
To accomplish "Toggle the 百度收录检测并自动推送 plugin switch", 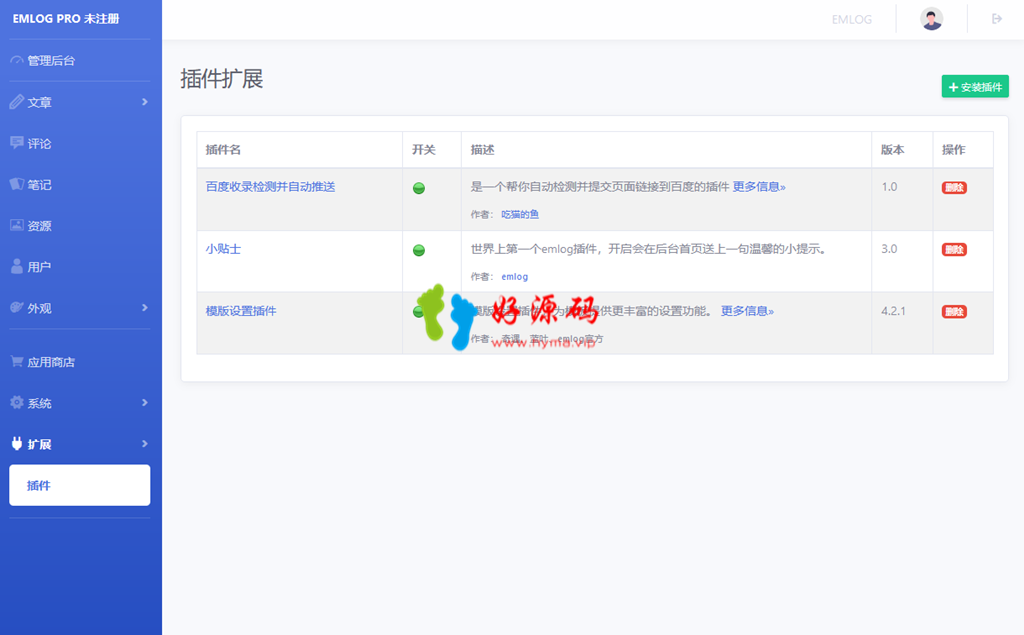I will [419, 188].
